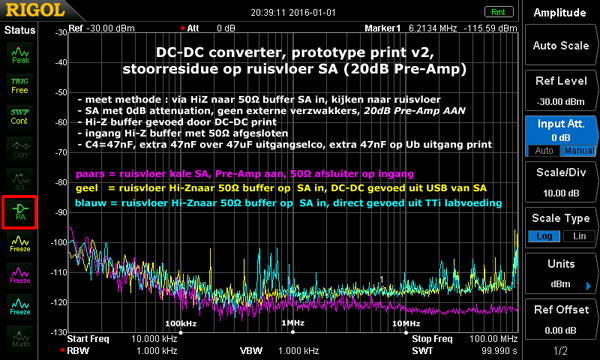600x360 pixels.
Task: Click the 'C4=47nF' note line
Action: 285,145
